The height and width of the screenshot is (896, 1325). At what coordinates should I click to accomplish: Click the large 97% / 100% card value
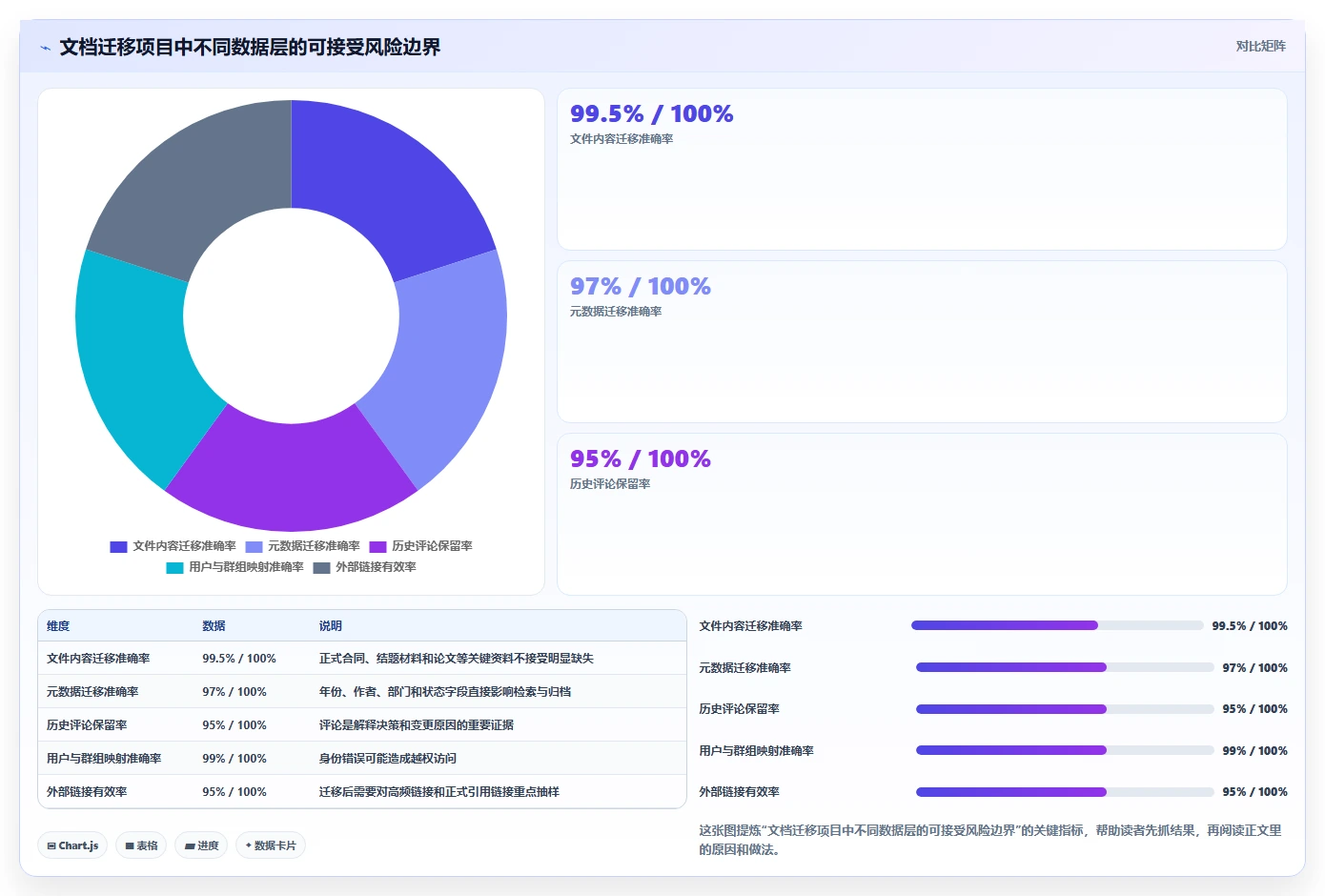point(641,287)
